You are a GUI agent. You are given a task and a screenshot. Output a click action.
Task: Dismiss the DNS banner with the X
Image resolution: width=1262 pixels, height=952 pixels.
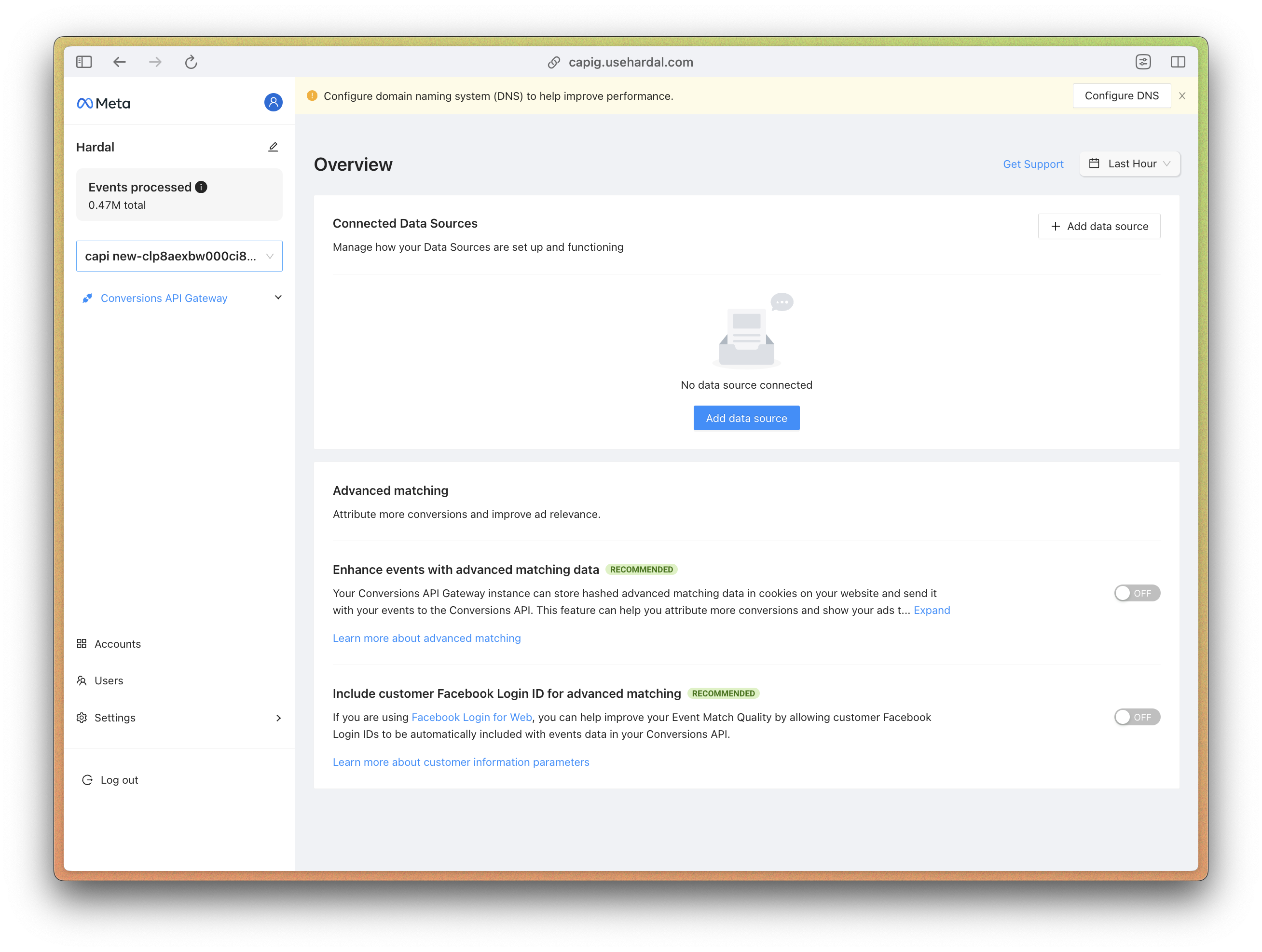pyautogui.click(x=1182, y=96)
